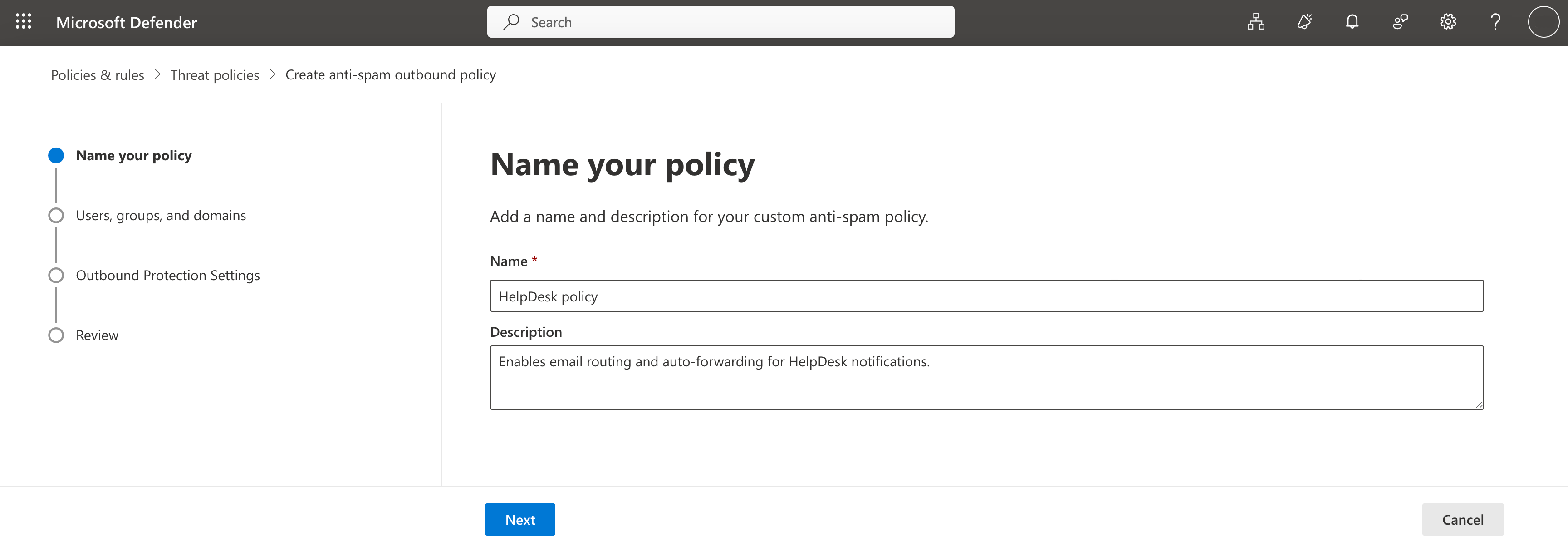The height and width of the screenshot is (547, 1568).
Task: Open notifications bell icon
Action: (x=1352, y=22)
